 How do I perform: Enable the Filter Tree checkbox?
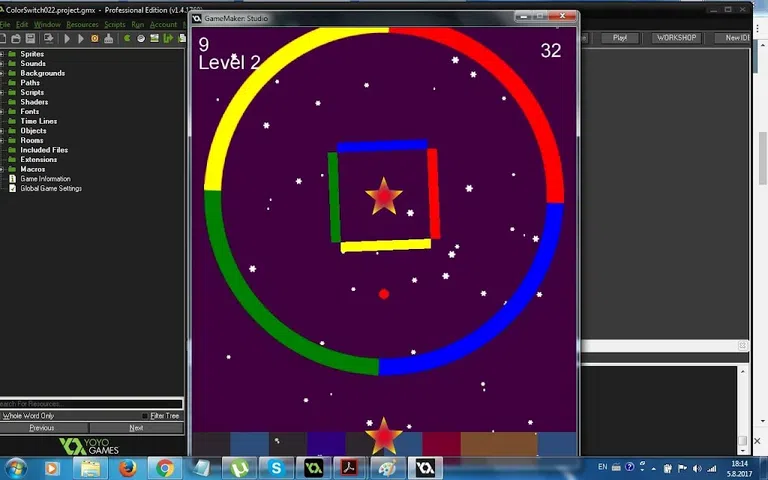coord(145,416)
